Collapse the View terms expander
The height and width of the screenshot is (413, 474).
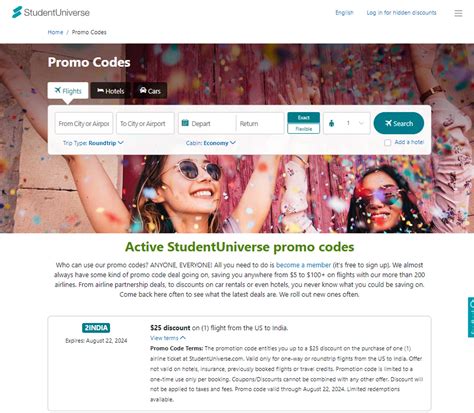(x=168, y=338)
